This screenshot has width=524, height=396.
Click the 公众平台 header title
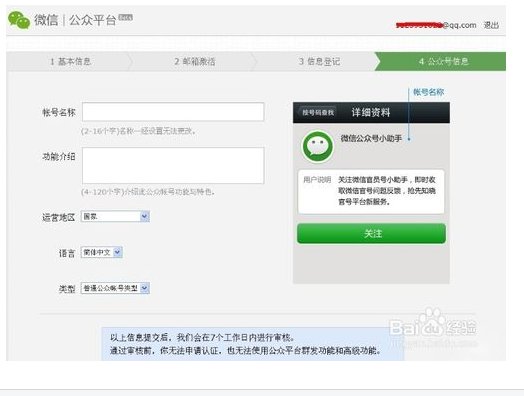(93, 20)
